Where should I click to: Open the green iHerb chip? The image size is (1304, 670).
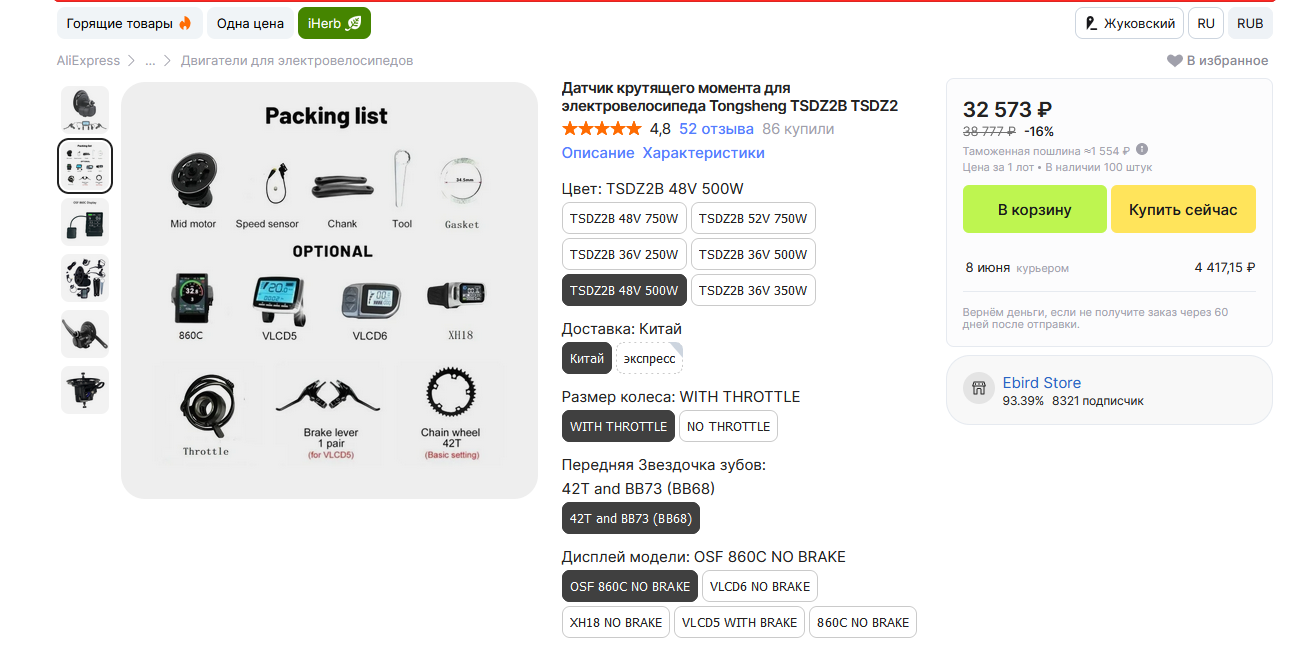[335, 23]
